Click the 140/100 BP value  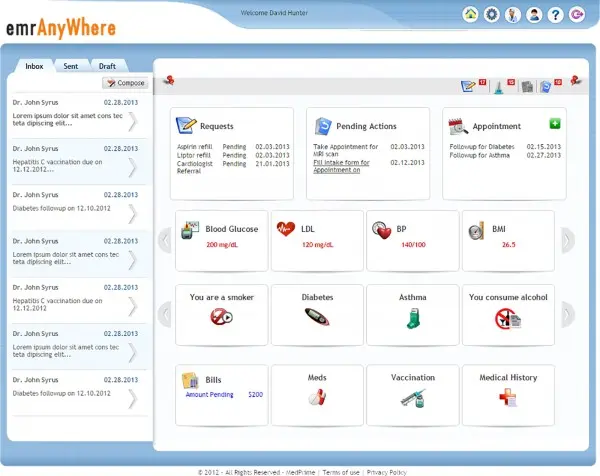pyautogui.click(x=413, y=245)
